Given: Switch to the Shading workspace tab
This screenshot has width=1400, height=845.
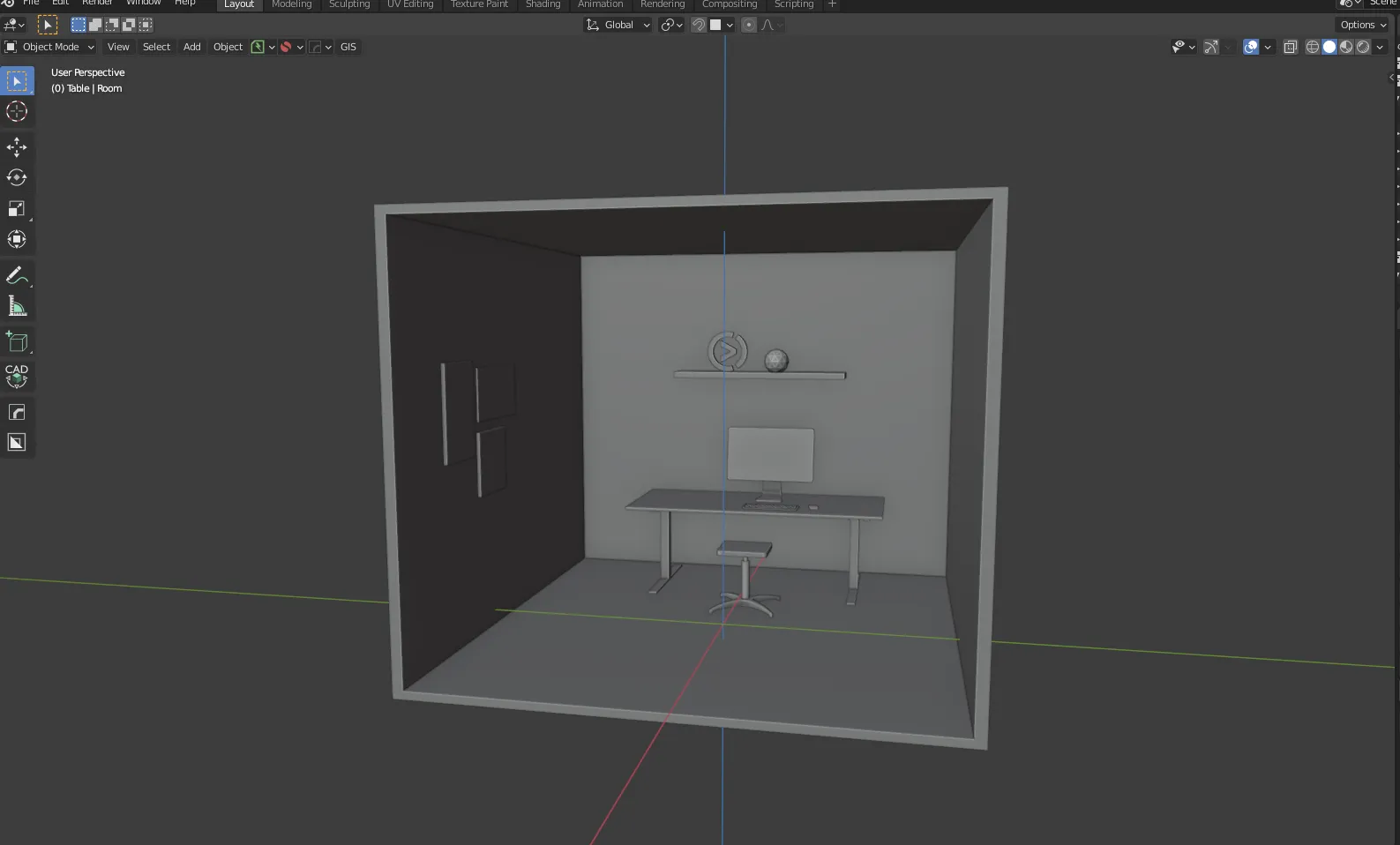Looking at the screenshot, I should point(543,4).
